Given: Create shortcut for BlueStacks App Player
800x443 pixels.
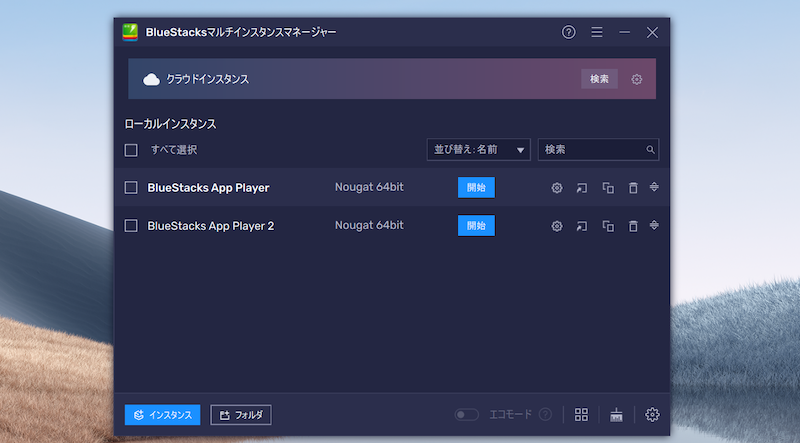Looking at the screenshot, I should [582, 188].
